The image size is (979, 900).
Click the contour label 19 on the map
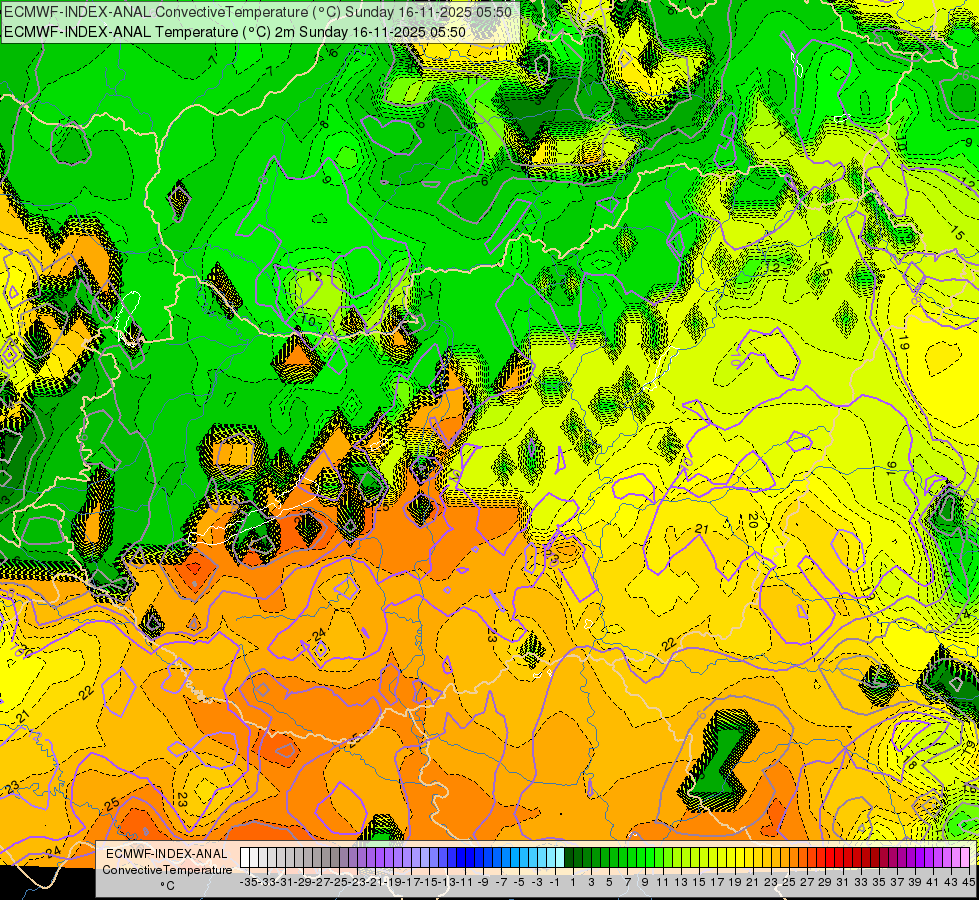[904, 342]
